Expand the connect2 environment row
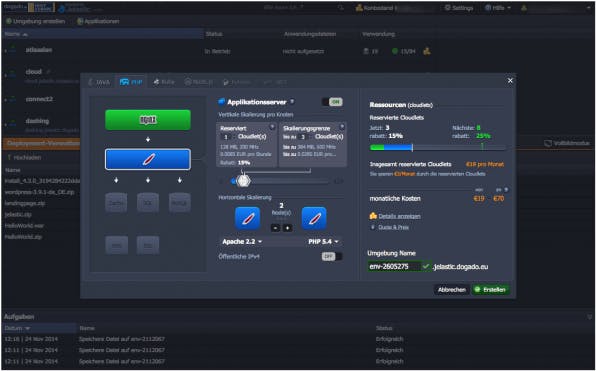 click(x=6, y=100)
